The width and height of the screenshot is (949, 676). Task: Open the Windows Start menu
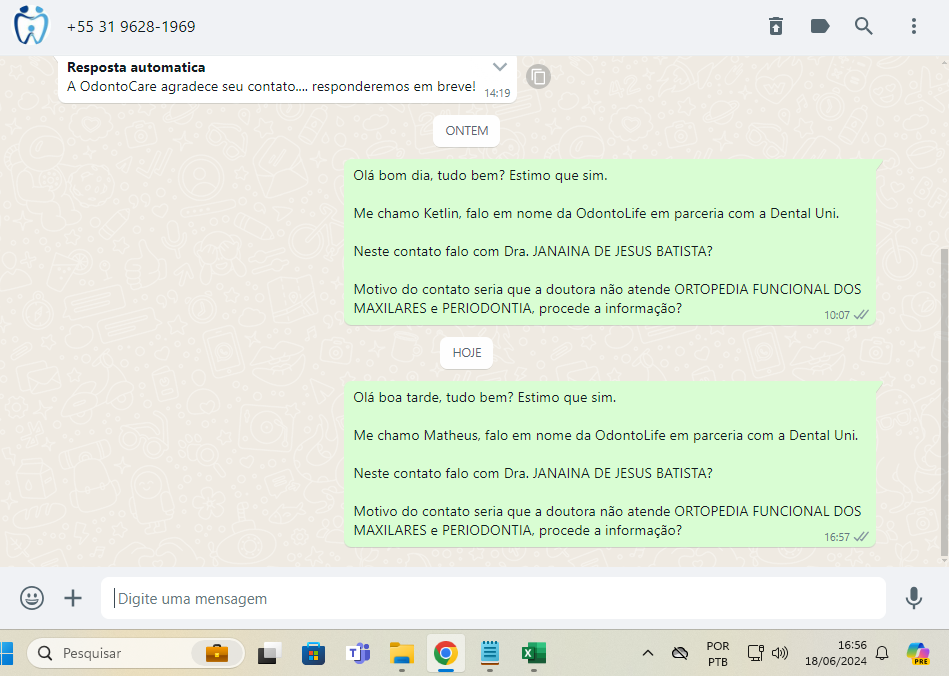(6, 653)
